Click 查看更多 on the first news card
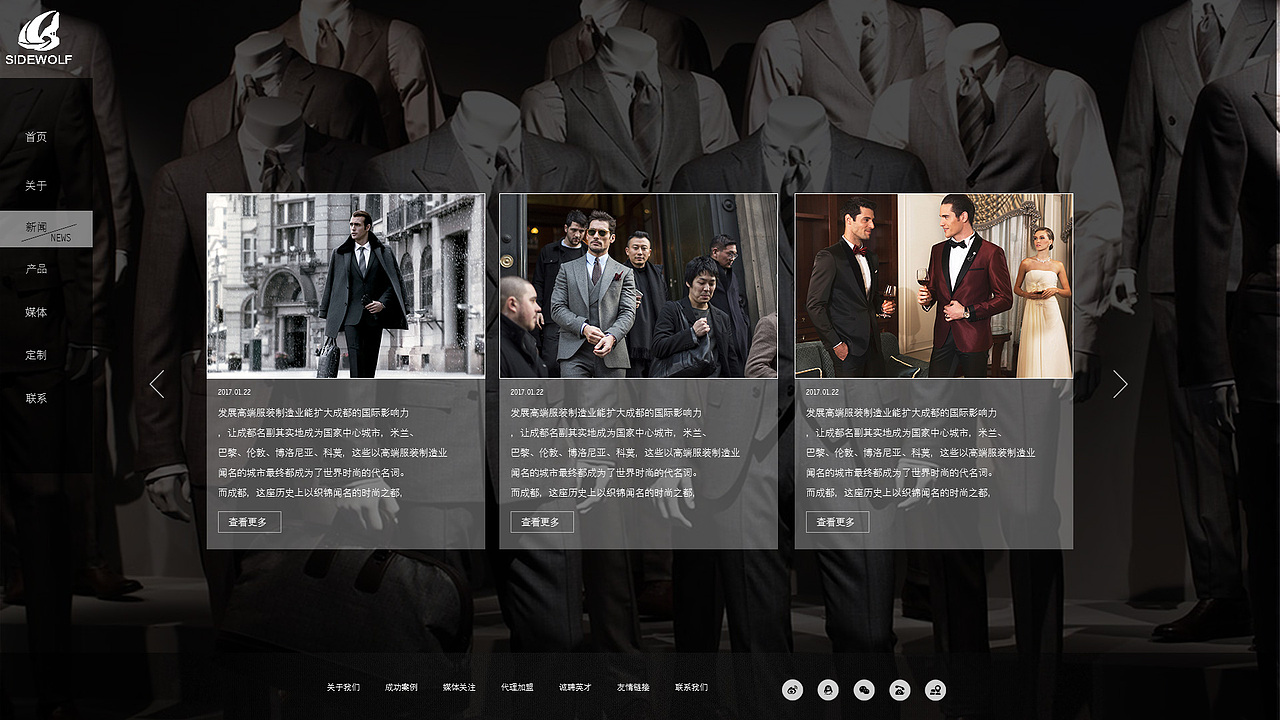 (x=247, y=521)
